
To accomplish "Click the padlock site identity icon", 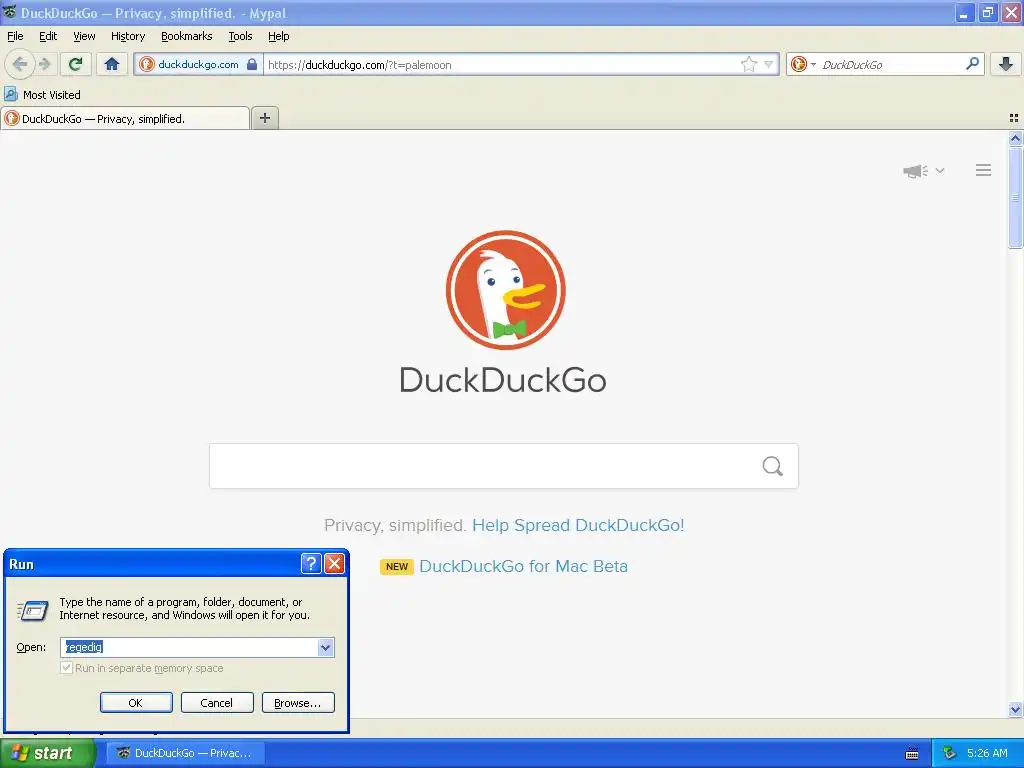I will tap(252, 64).
